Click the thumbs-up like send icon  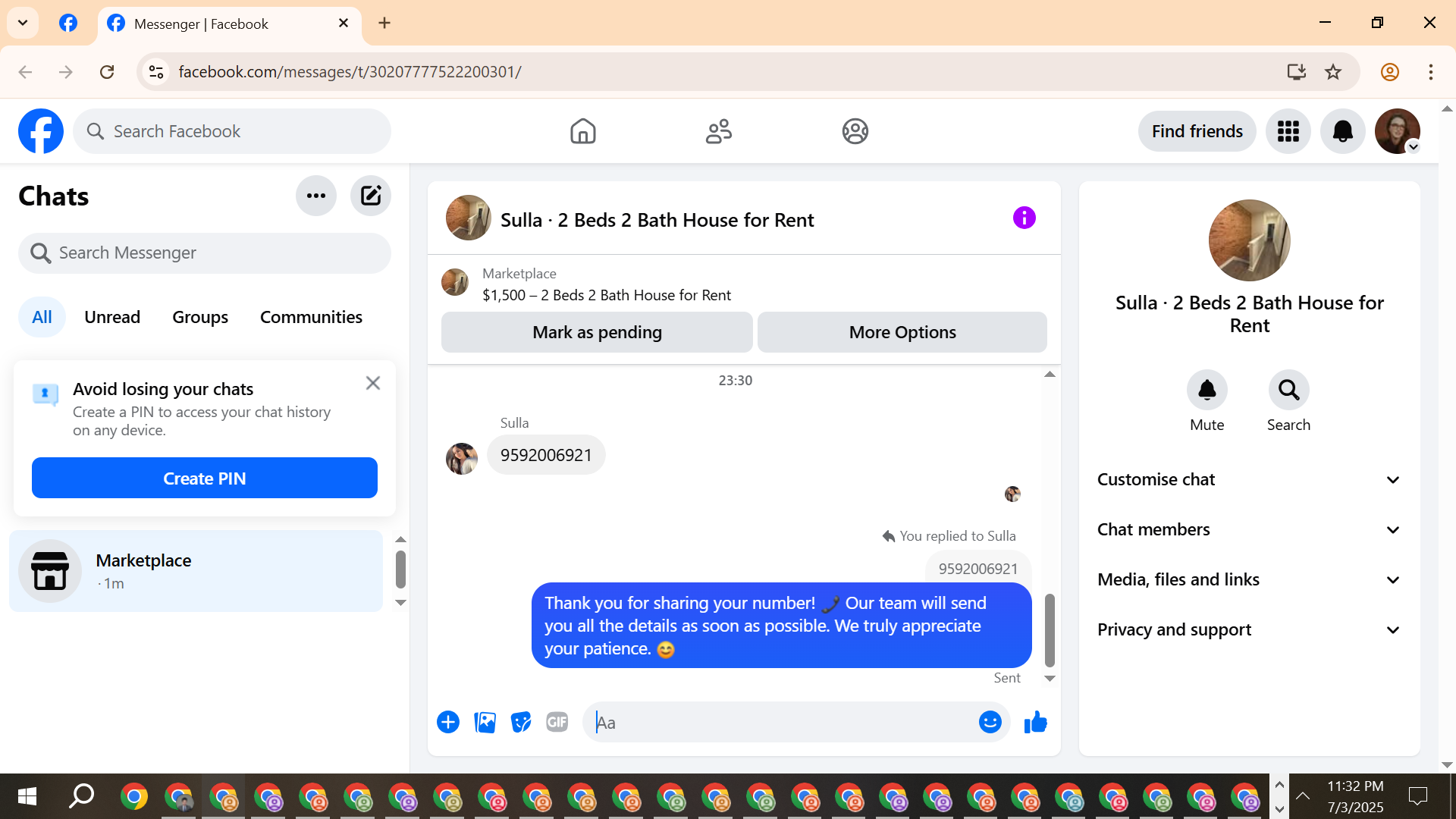(1035, 722)
